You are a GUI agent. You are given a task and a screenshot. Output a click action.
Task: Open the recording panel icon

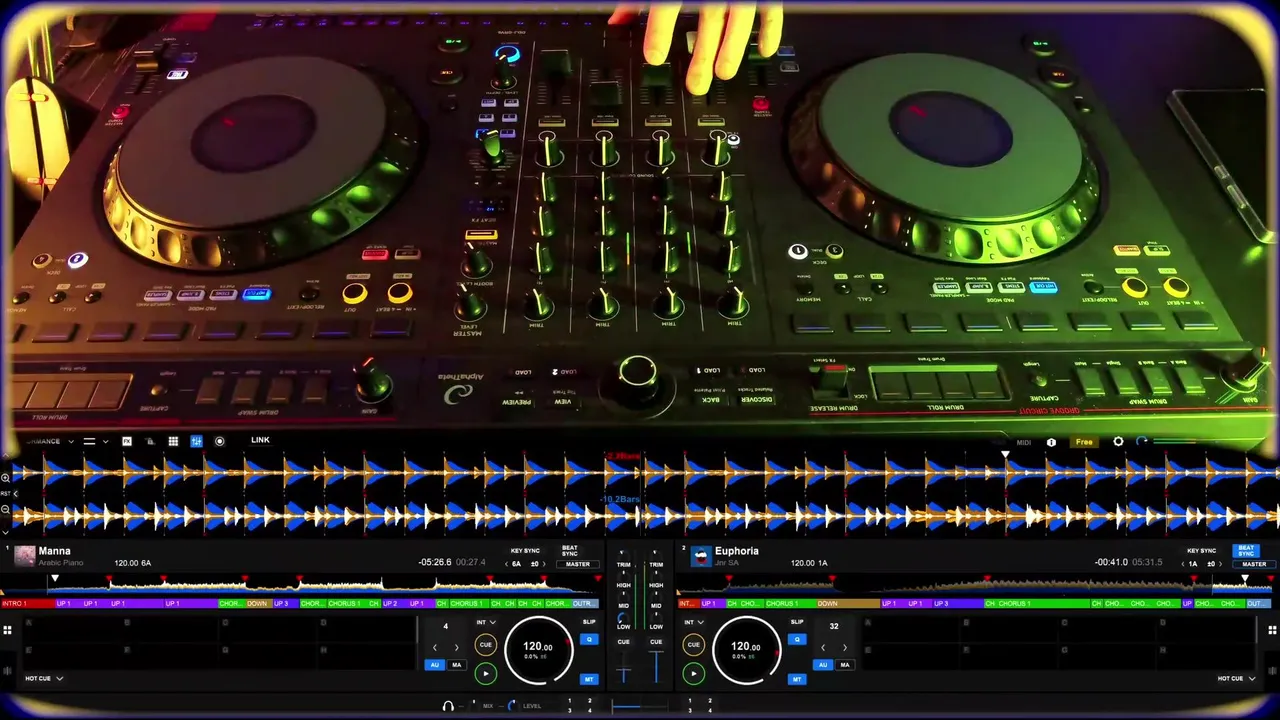219,441
